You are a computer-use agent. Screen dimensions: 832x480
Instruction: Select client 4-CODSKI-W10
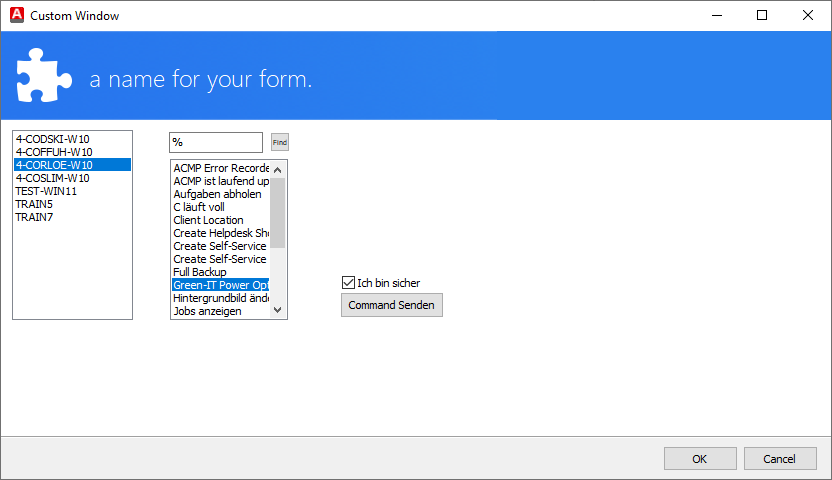[x=73, y=139]
